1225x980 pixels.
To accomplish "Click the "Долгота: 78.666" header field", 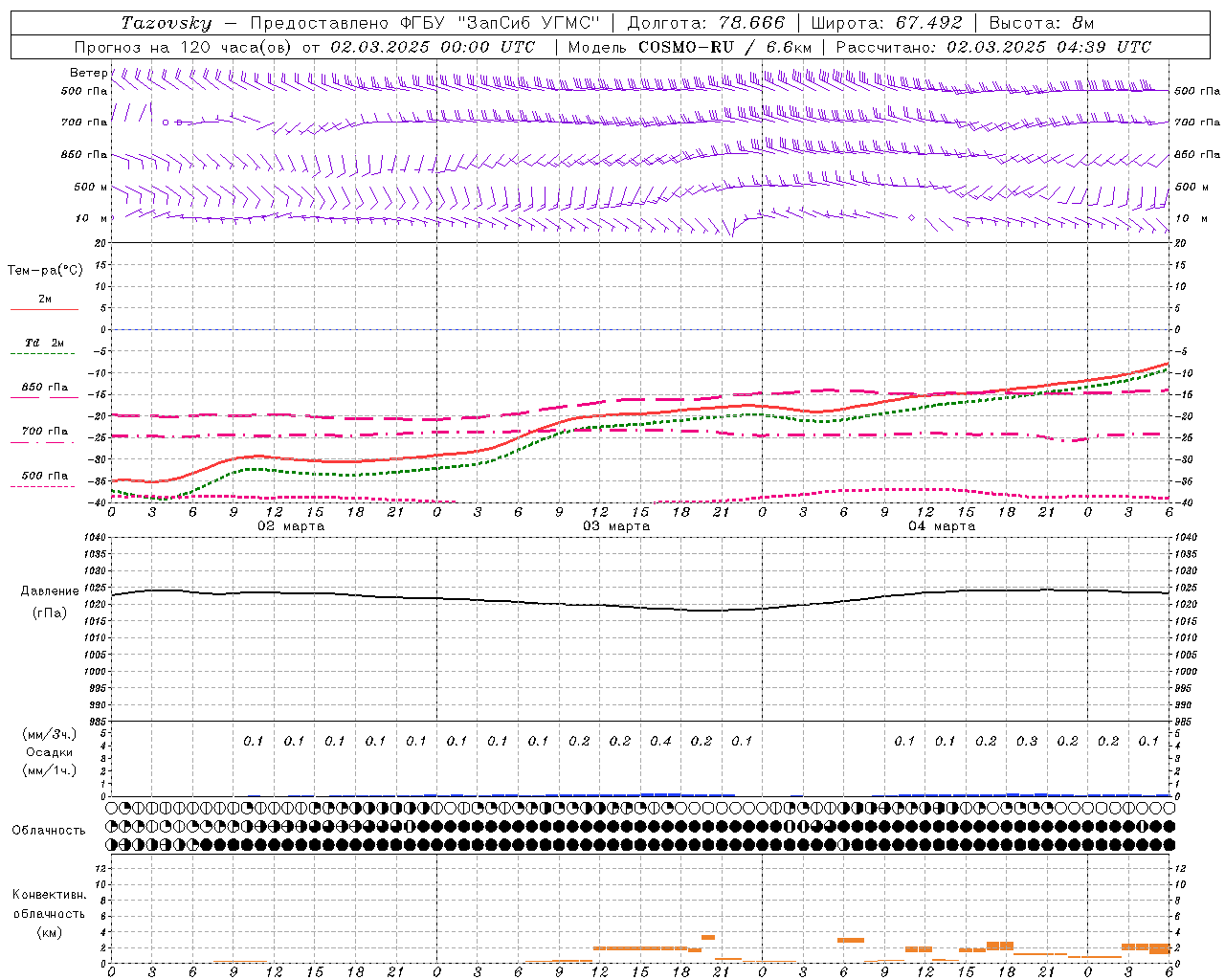I will [x=705, y=23].
